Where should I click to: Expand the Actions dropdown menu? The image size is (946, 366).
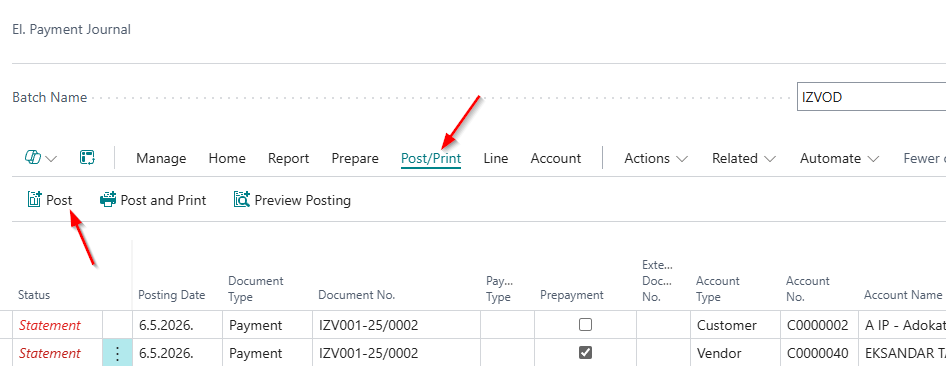coord(656,159)
